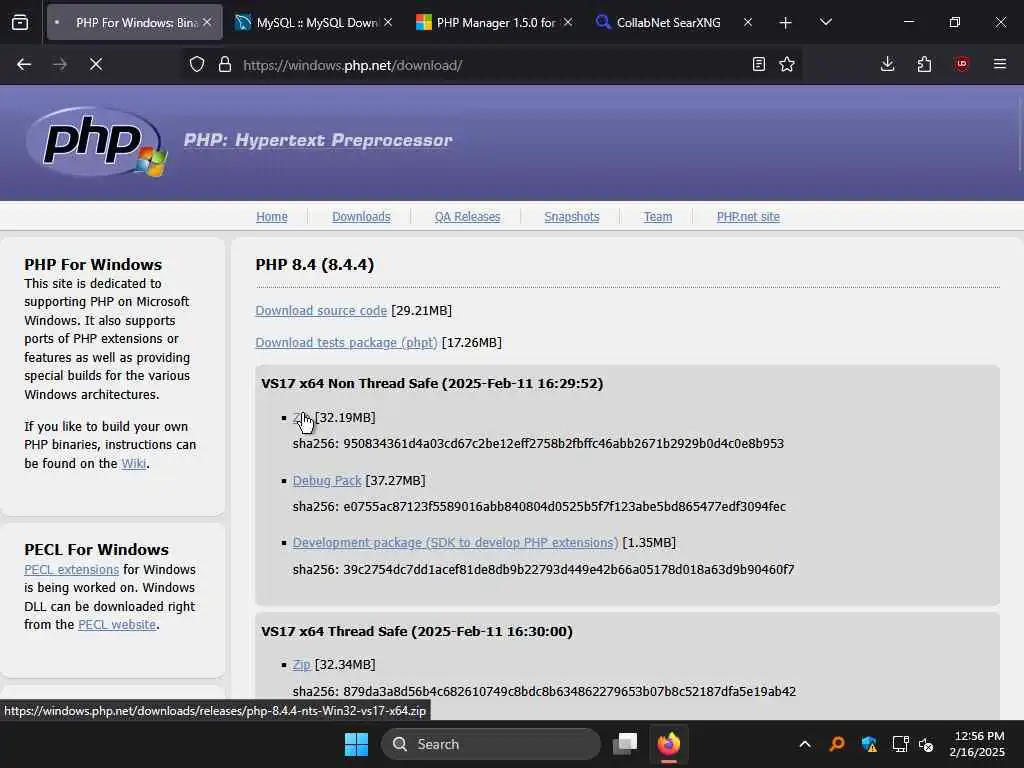The image size is (1024, 768).
Task: Click Download source code link
Action: (x=321, y=311)
